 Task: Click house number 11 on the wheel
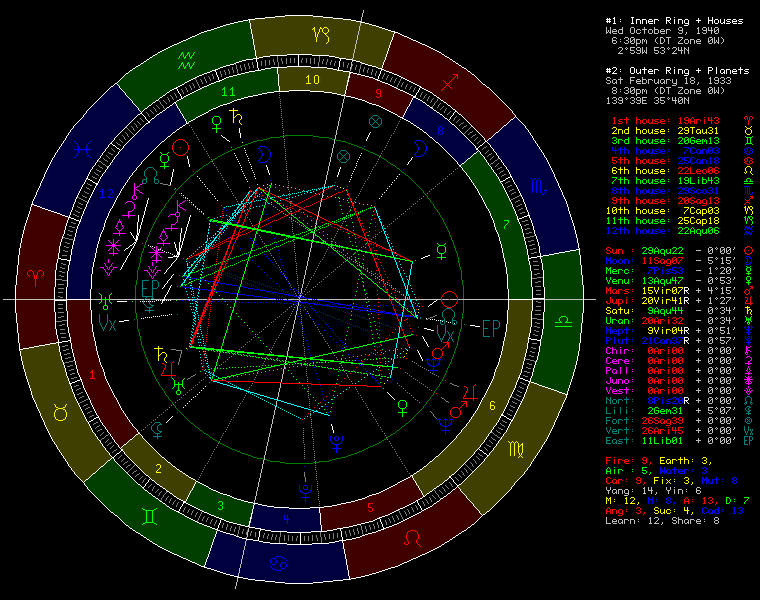click(228, 91)
